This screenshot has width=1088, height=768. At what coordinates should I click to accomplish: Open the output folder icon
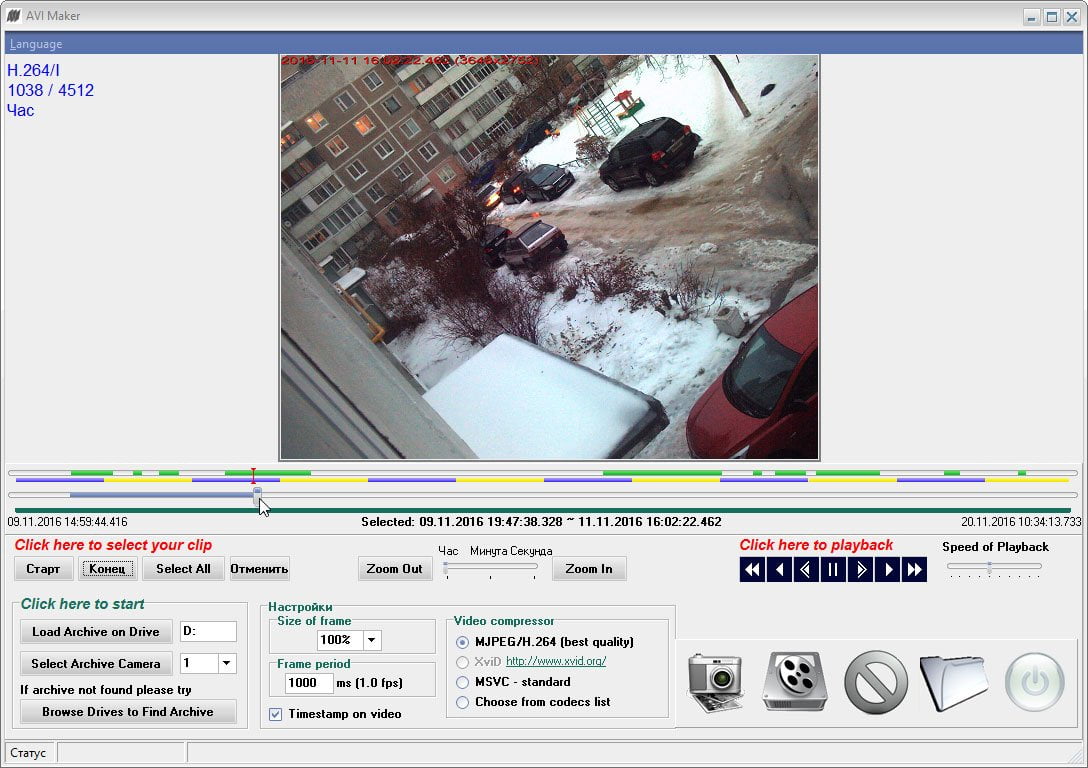click(x=954, y=683)
